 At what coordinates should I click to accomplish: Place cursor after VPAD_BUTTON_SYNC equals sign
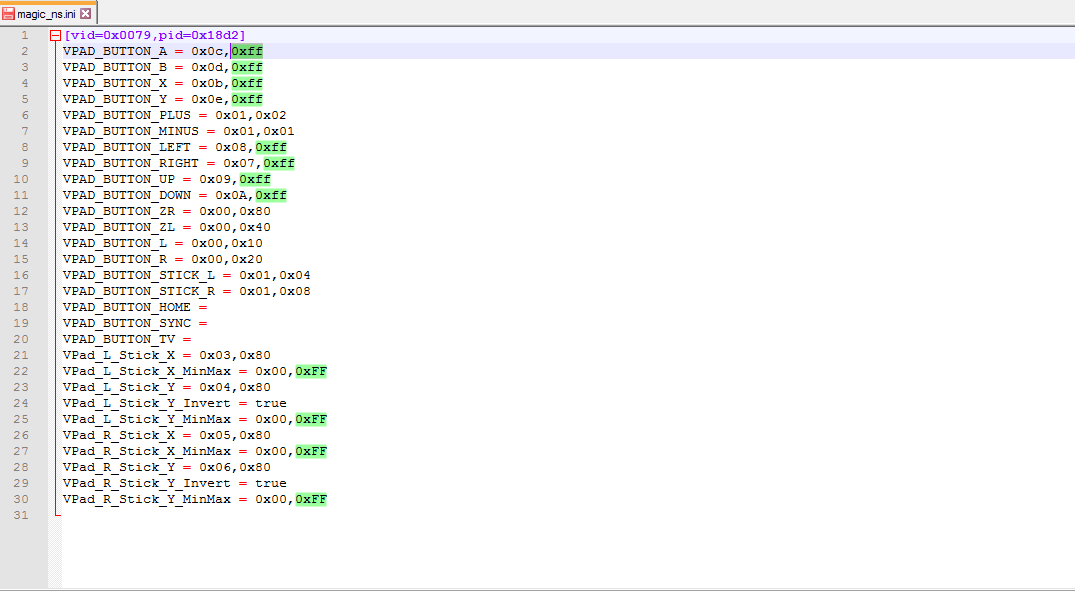click(208, 323)
